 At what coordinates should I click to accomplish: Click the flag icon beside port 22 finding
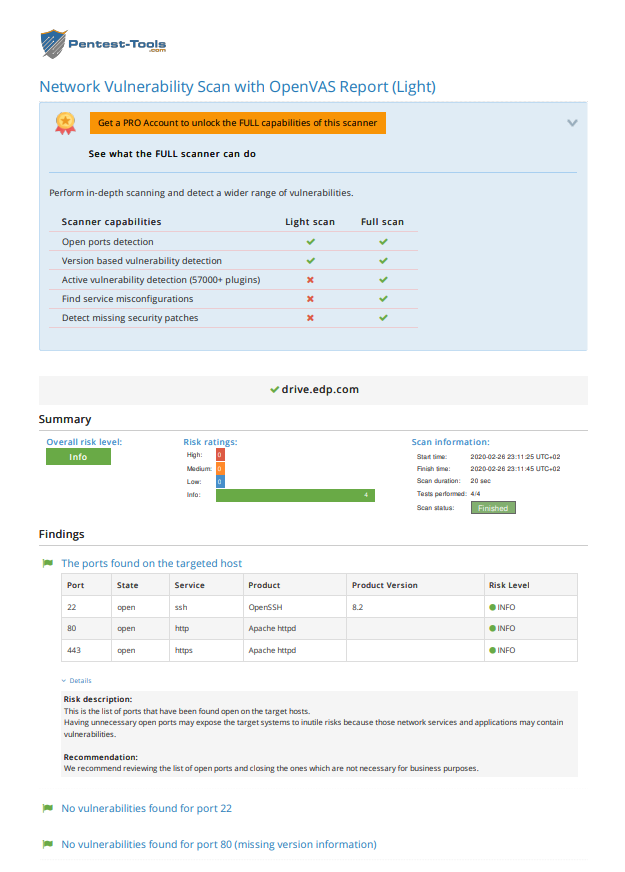pos(48,808)
